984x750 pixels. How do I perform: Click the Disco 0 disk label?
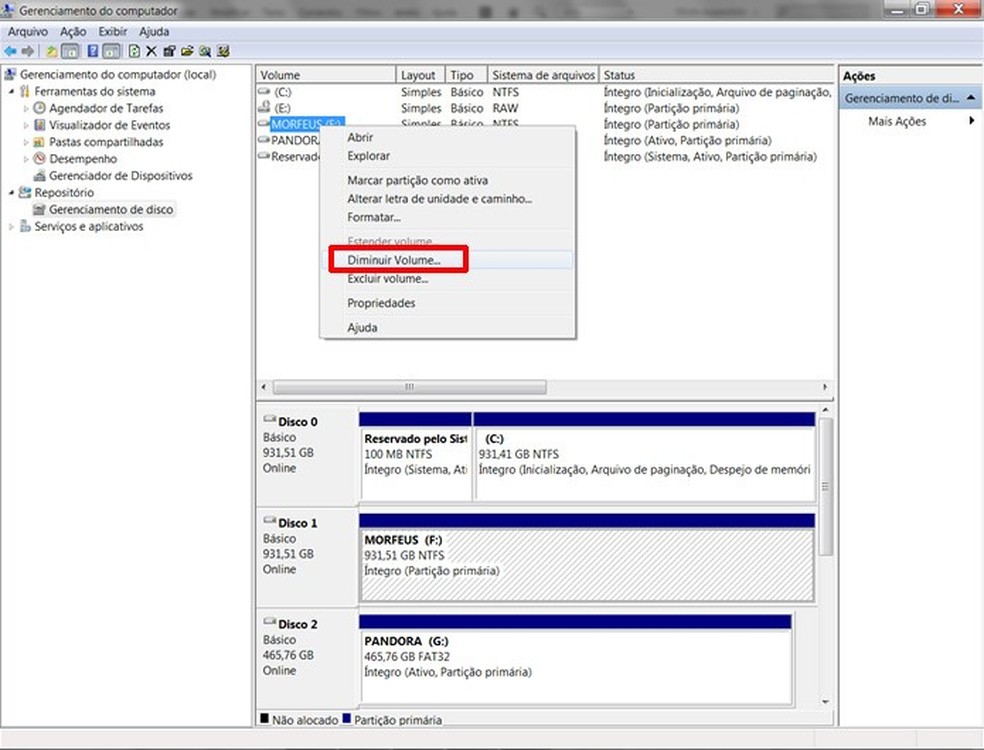pos(297,422)
